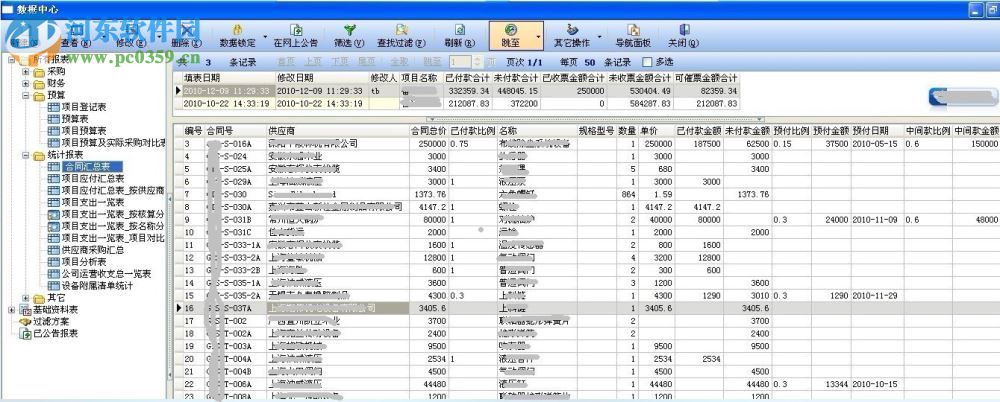Sort by 未付款金额 column header
Image resolution: width=1000 pixels, height=402 pixels.
pyautogui.click(x=747, y=131)
